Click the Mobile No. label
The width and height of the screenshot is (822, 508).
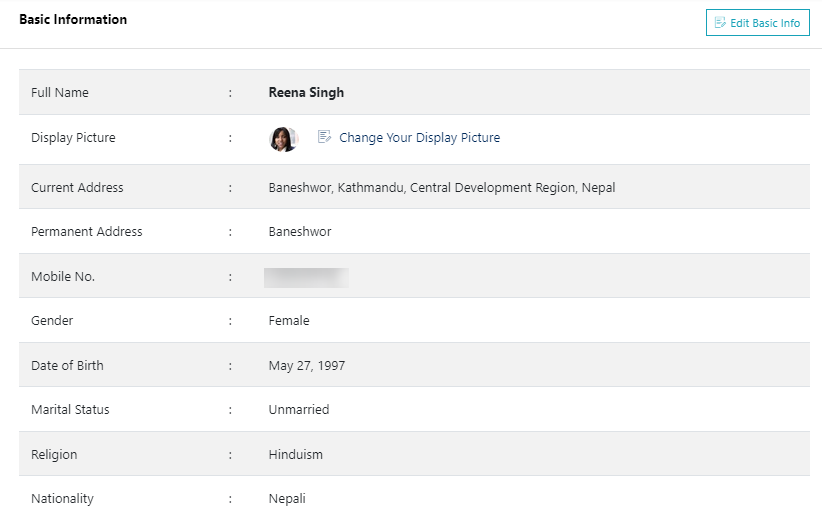point(63,277)
